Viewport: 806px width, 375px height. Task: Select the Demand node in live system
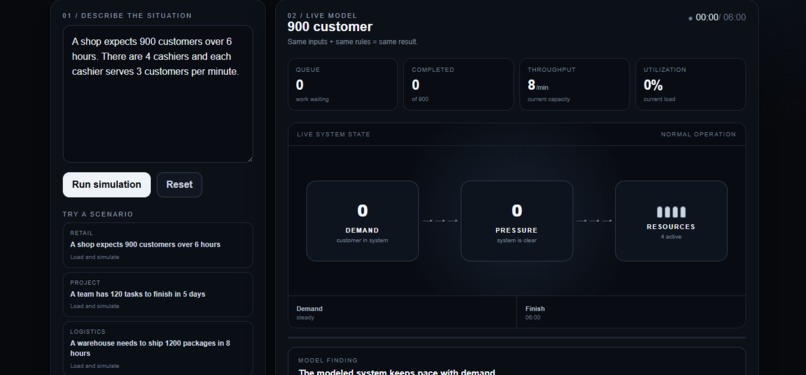[x=362, y=221]
